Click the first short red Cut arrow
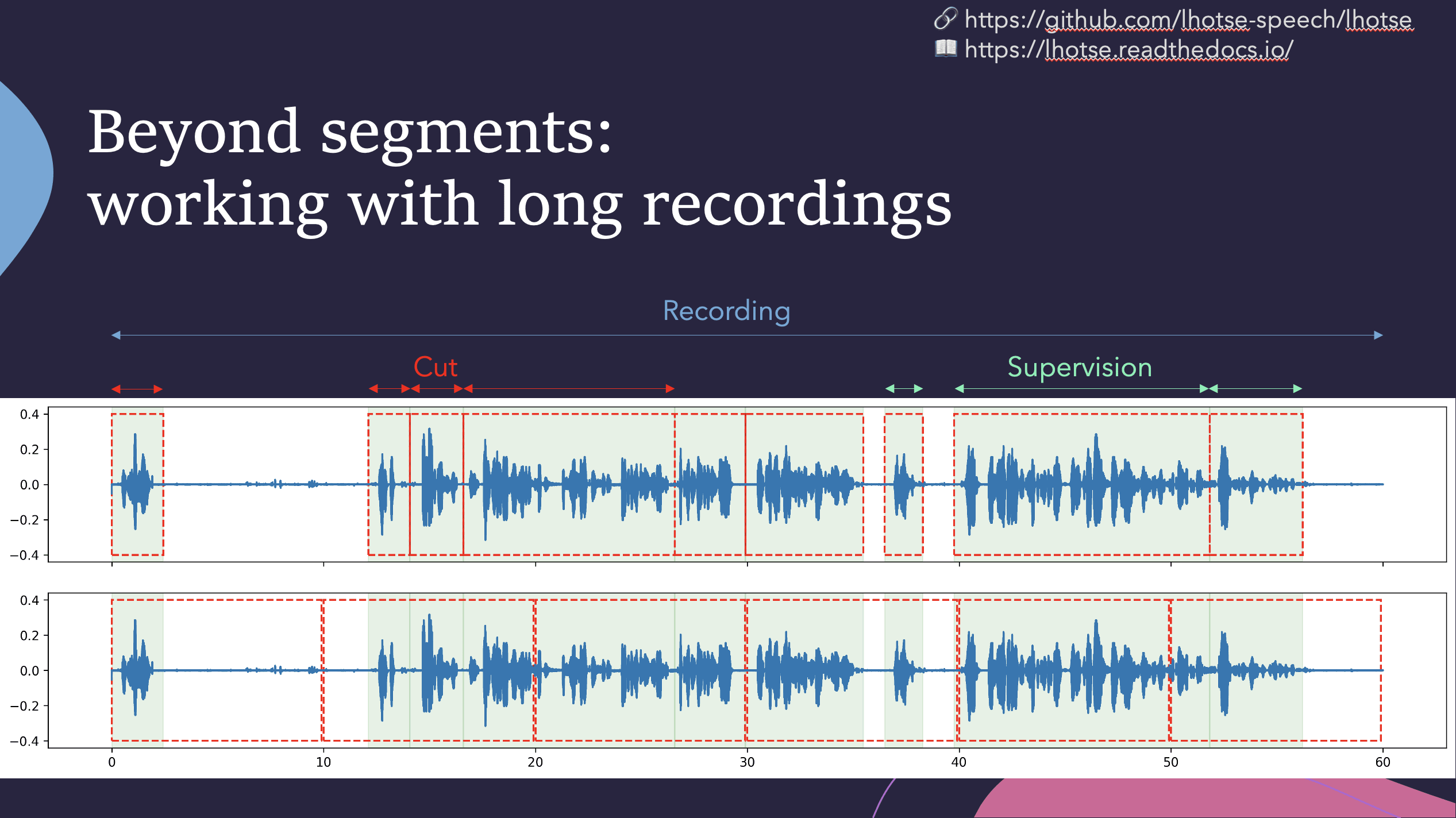 point(137,389)
